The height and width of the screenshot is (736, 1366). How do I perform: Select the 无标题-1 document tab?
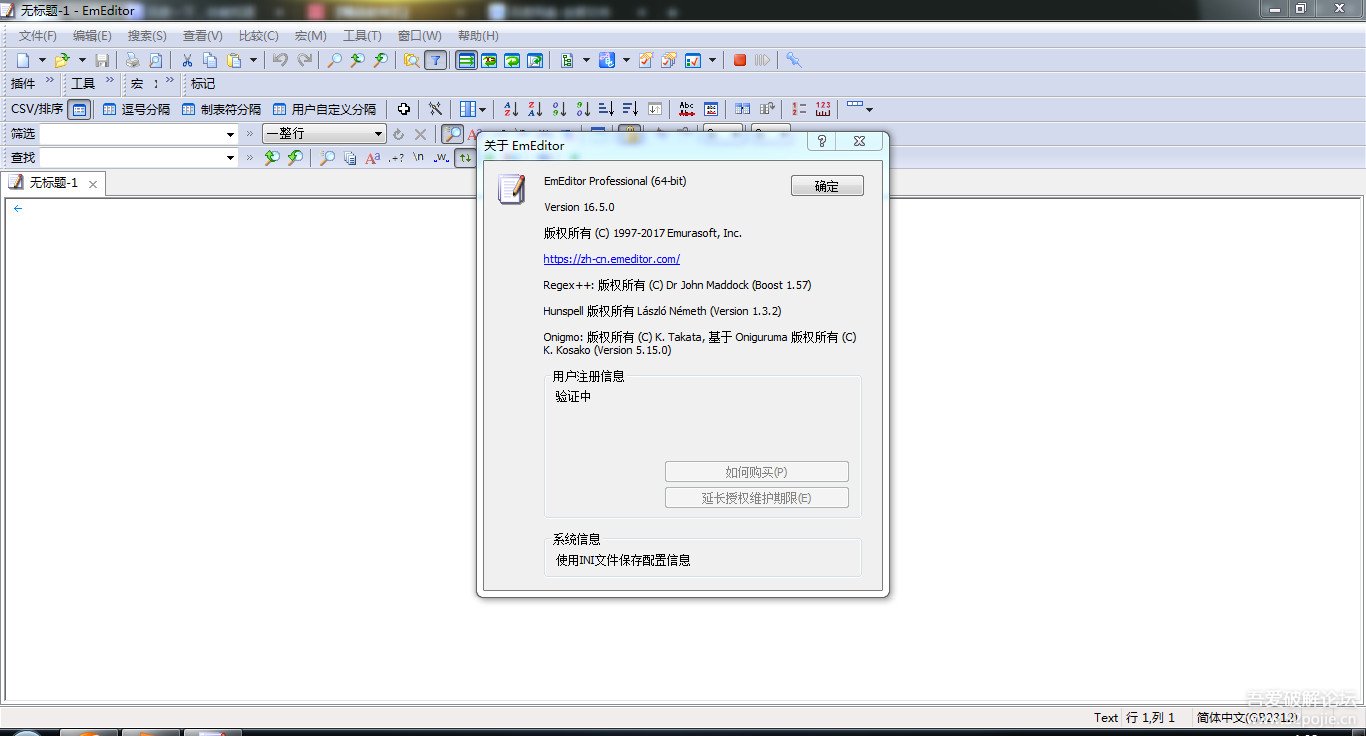coord(54,183)
